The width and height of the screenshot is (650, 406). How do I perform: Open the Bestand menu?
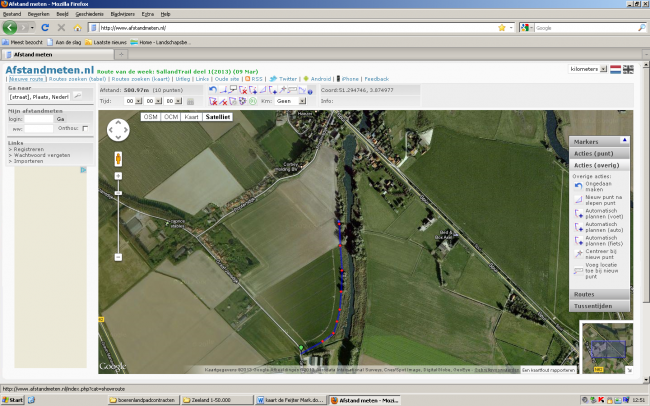[12, 14]
